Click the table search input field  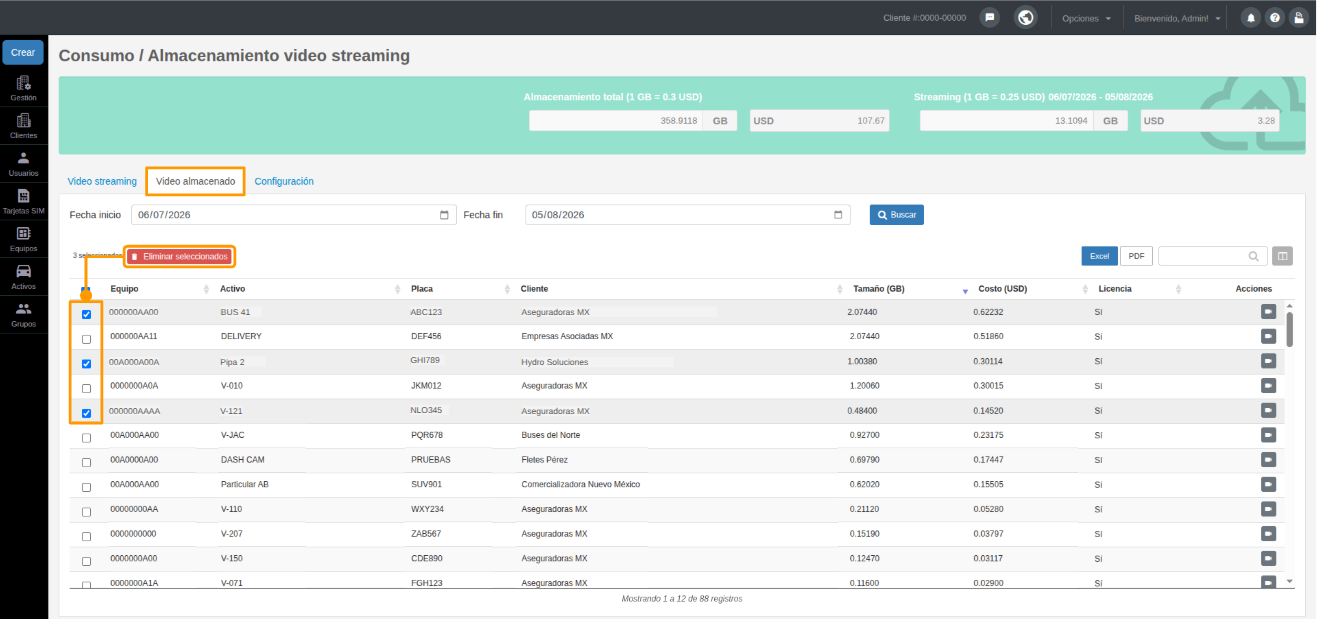[1212, 256]
